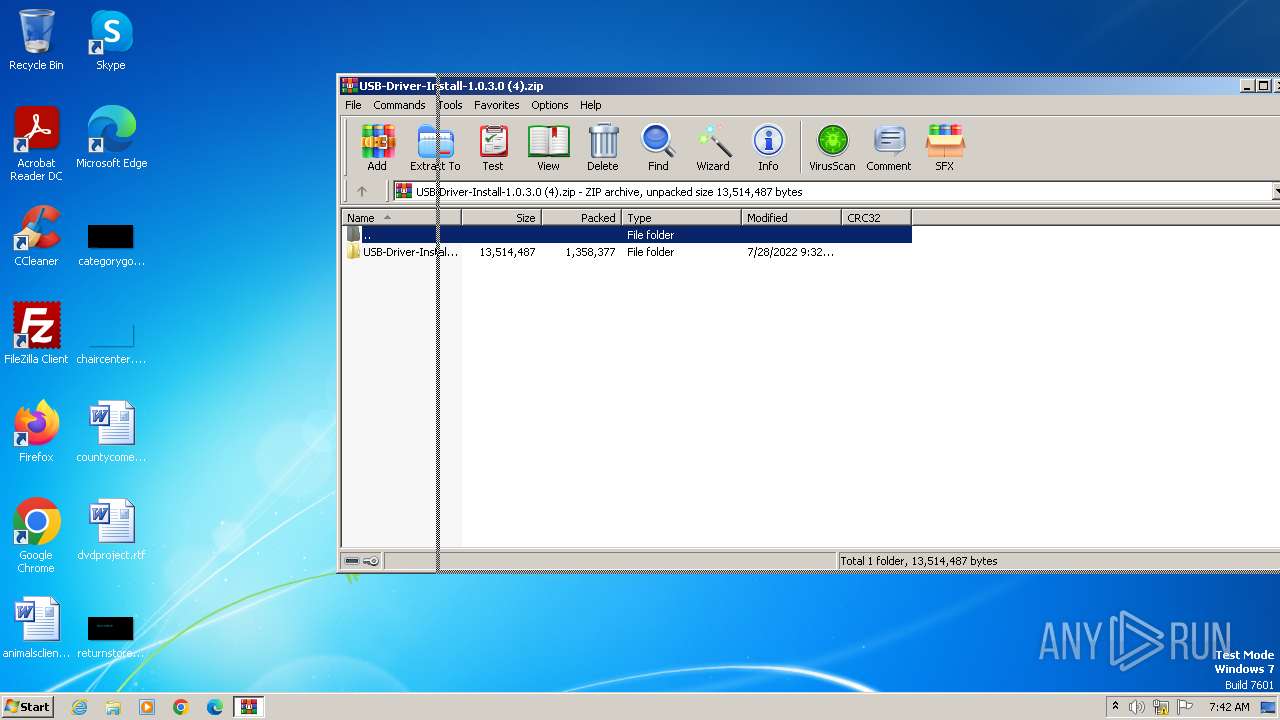Click the 13,514,487 size cell
The height and width of the screenshot is (720, 1280).
point(507,252)
